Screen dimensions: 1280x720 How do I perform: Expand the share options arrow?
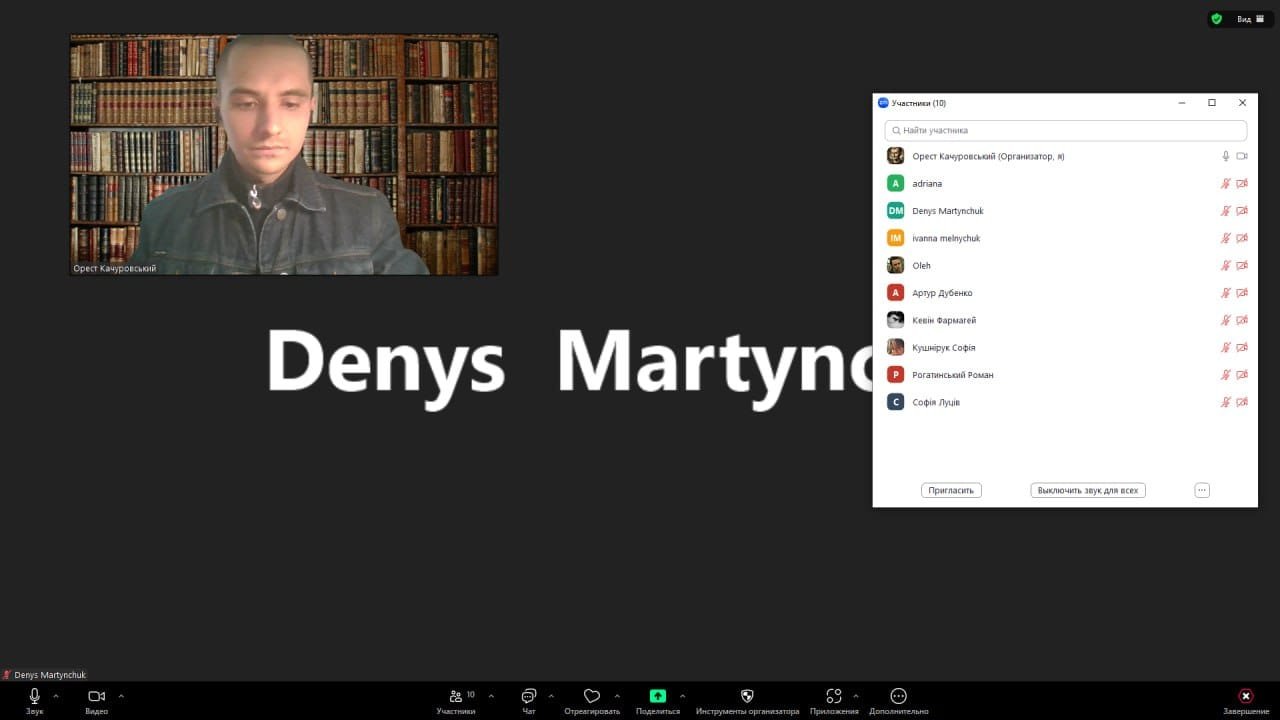click(x=683, y=696)
